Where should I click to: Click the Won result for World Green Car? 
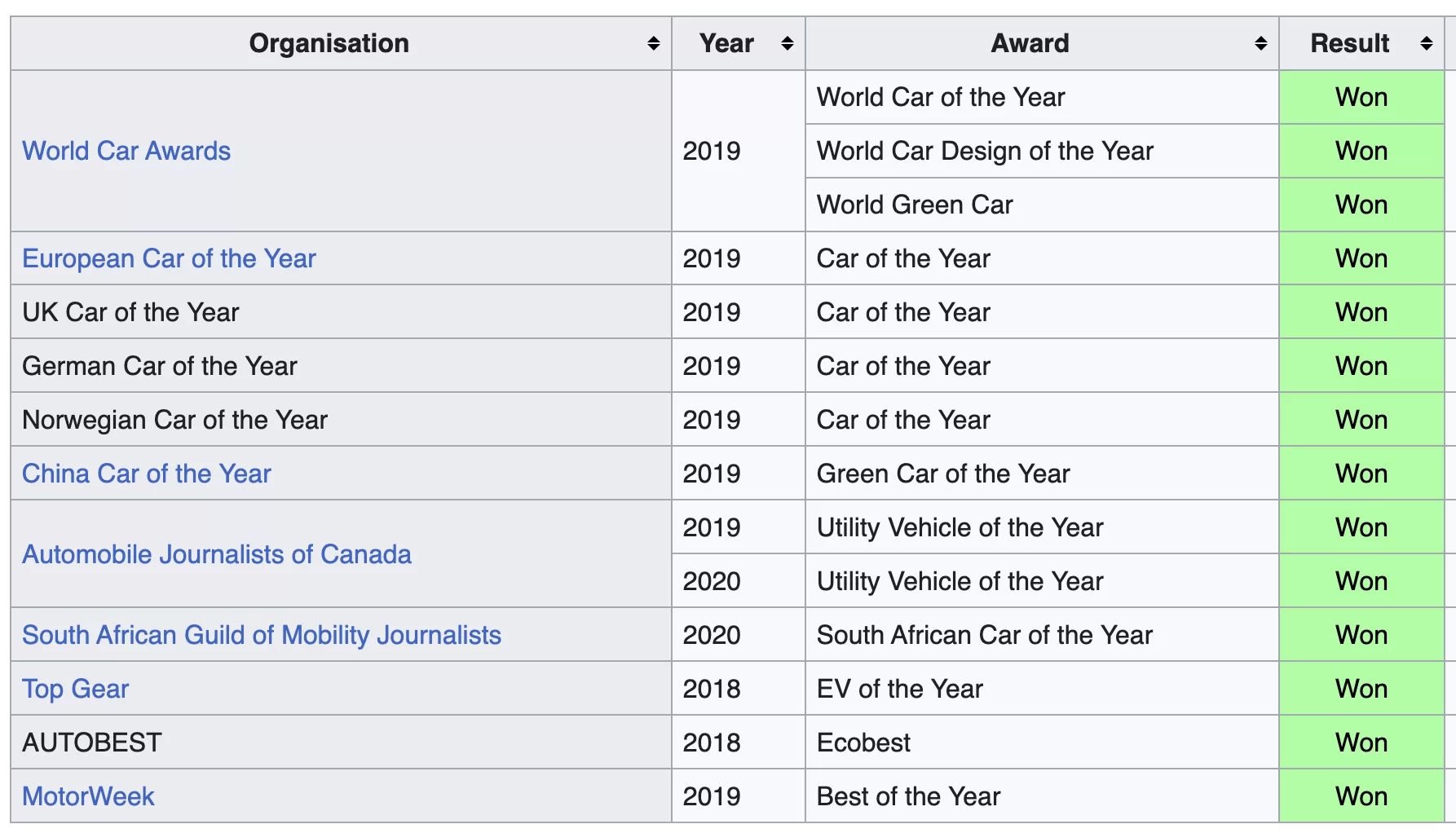click(1361, 205)
